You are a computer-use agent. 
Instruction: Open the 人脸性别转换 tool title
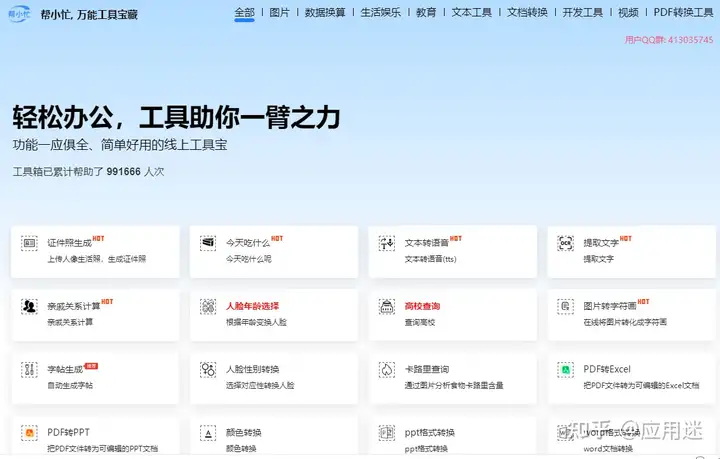point(253,369)
